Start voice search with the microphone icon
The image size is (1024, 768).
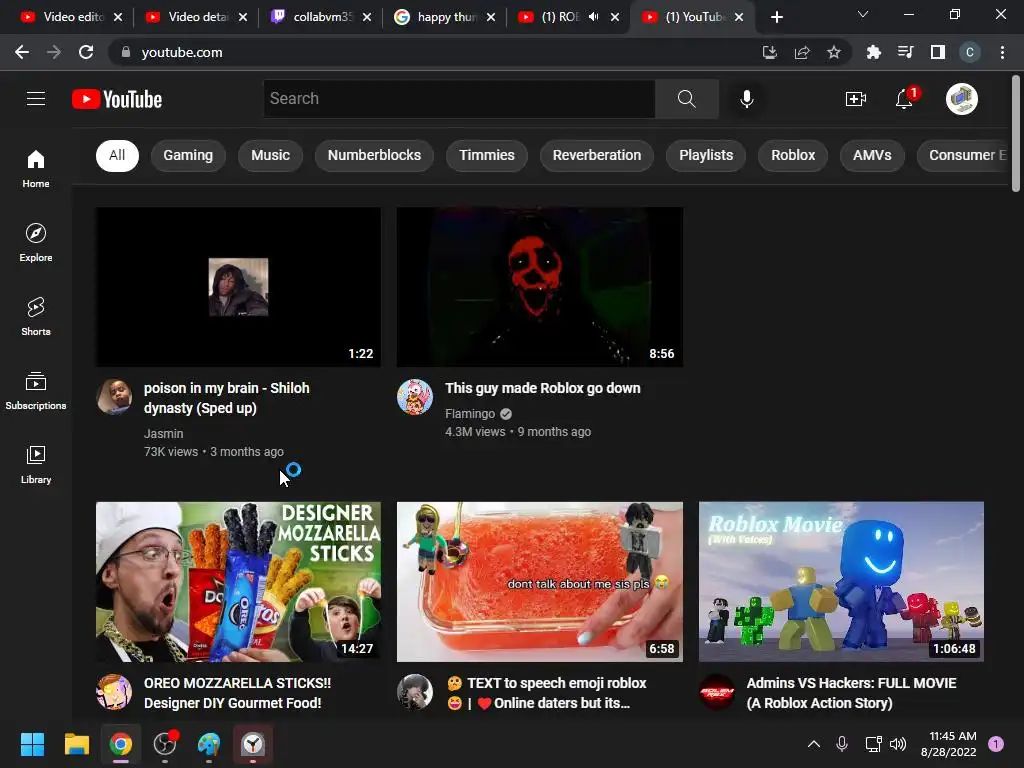tap(746, 99)
